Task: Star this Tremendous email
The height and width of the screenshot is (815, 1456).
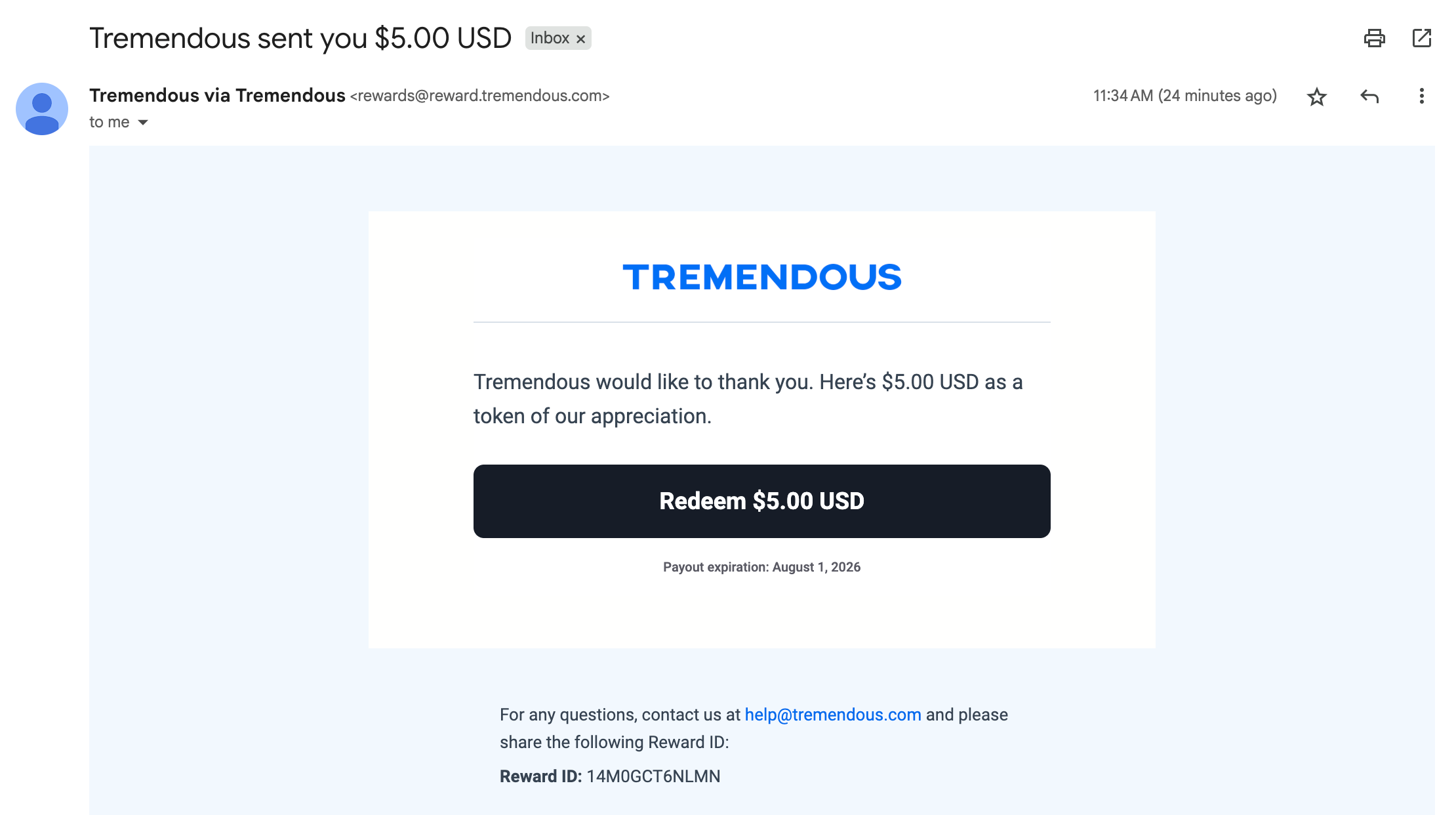Action: pyautogui.click(x=1316, y=96)
